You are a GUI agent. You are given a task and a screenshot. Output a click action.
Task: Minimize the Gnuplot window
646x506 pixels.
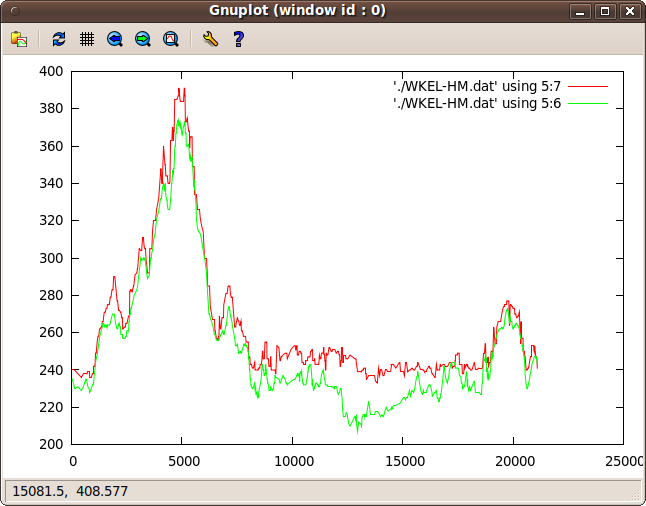(580, 11)
